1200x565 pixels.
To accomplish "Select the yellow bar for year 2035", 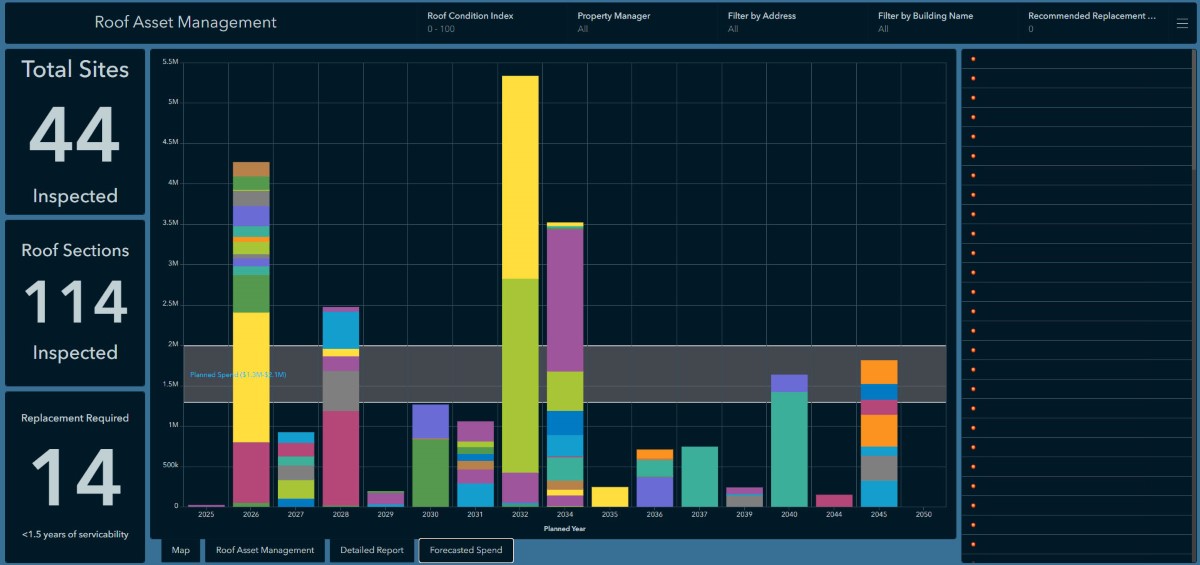I will pyautogui.click(x=610, y=496).
